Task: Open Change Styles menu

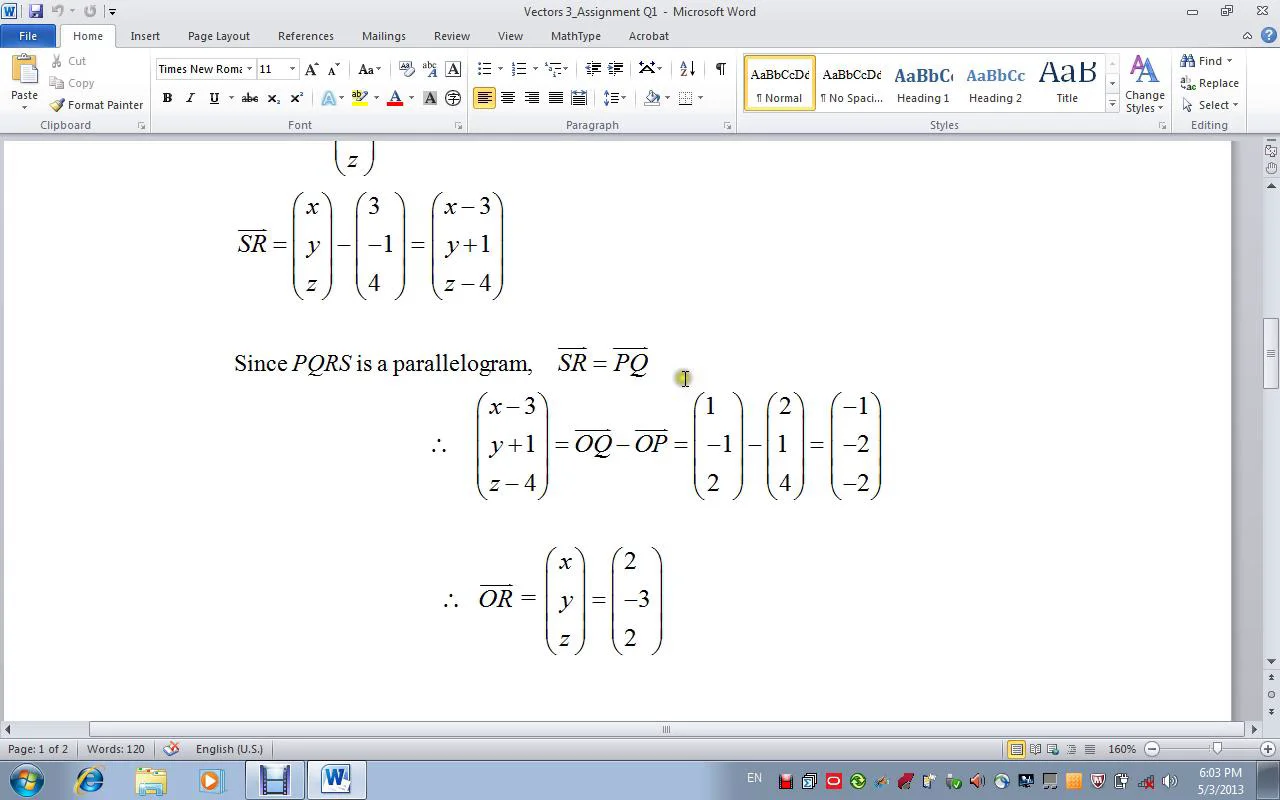Action: pyautogui.click(x=1144, y=85)
